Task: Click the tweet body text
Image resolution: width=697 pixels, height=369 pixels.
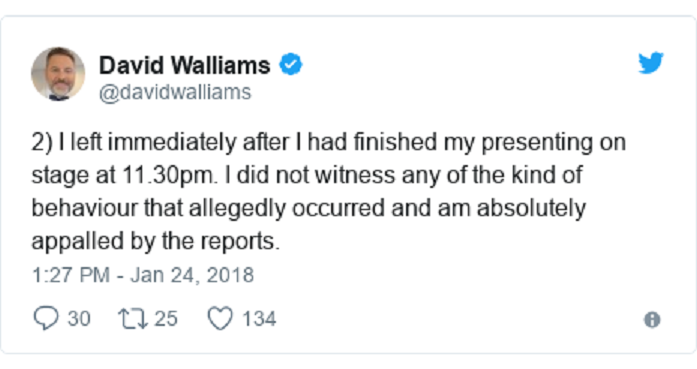Action: click(x=328, y=192)
